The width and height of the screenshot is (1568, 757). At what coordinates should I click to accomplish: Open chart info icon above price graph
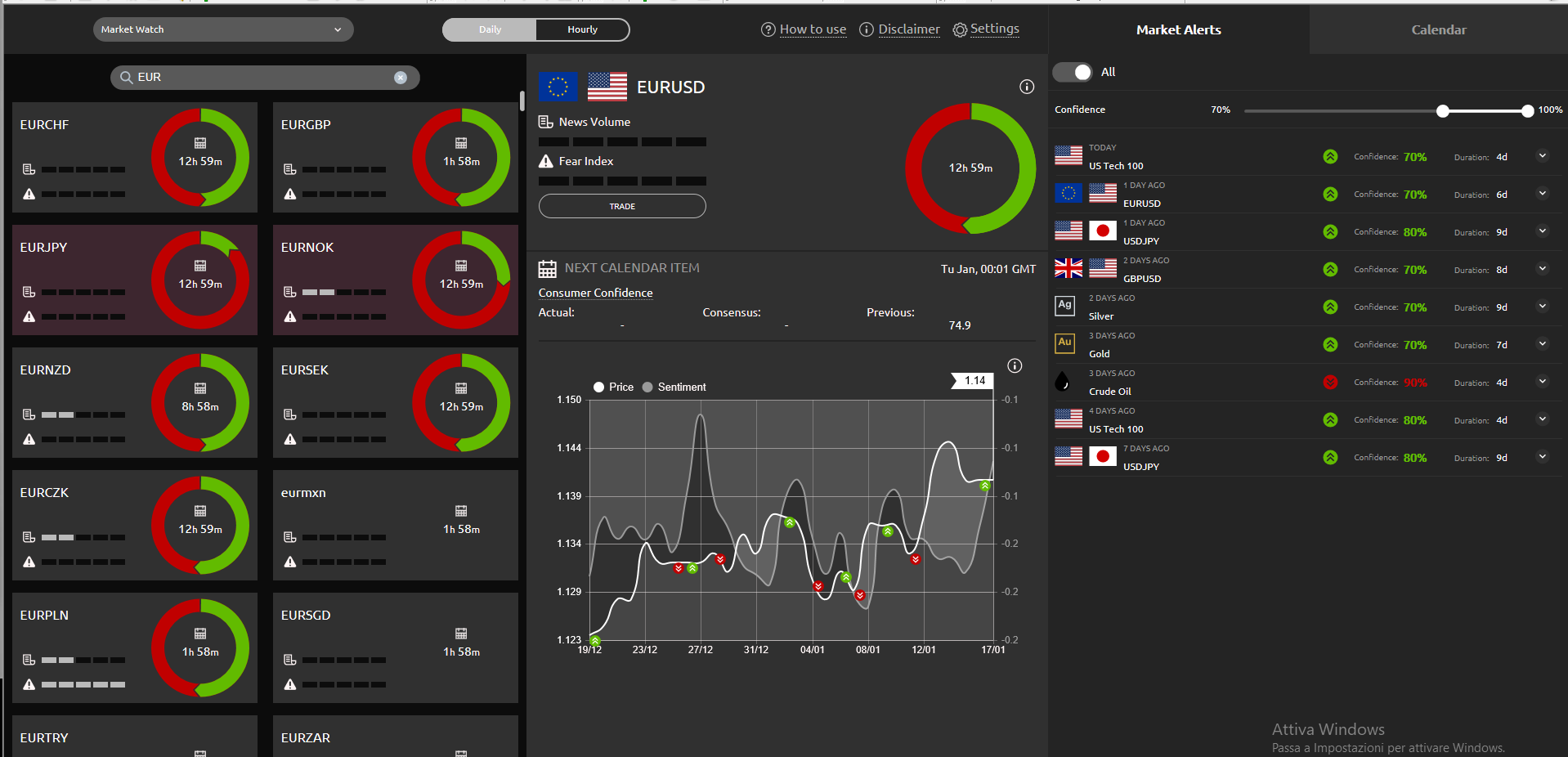[x=1015, y=365]
